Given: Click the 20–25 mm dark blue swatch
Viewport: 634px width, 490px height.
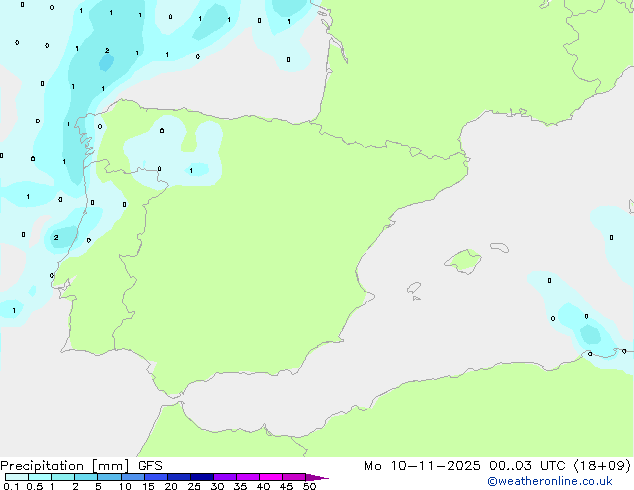Looking at the screenshot, I should [x=178, y=477].
